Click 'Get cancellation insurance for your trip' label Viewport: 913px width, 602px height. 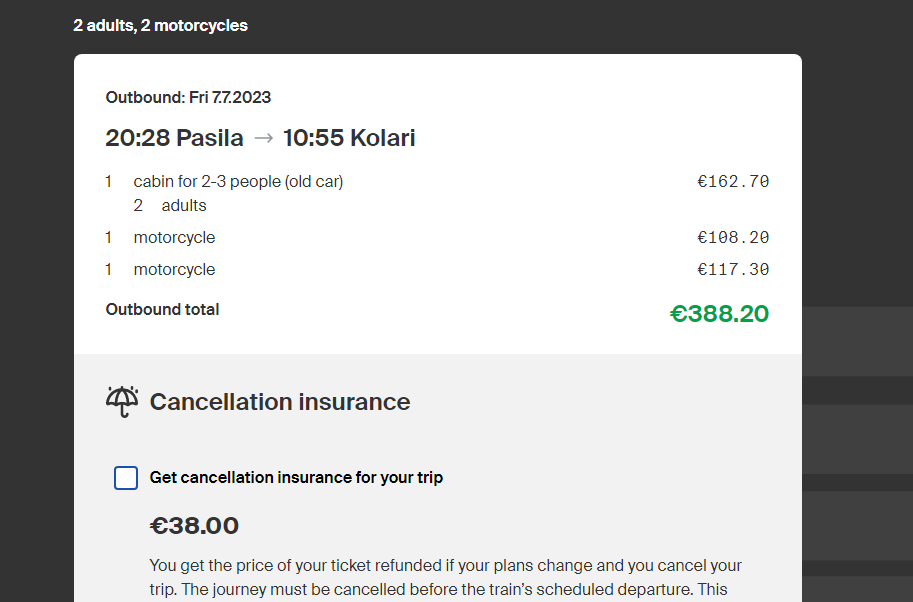(296, 478)
